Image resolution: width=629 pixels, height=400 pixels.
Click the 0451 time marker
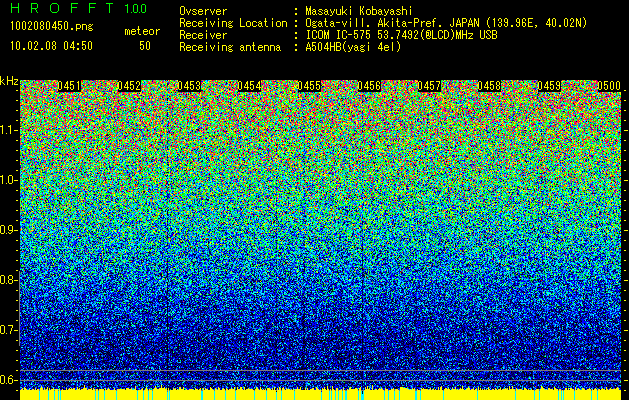(69, 86)
